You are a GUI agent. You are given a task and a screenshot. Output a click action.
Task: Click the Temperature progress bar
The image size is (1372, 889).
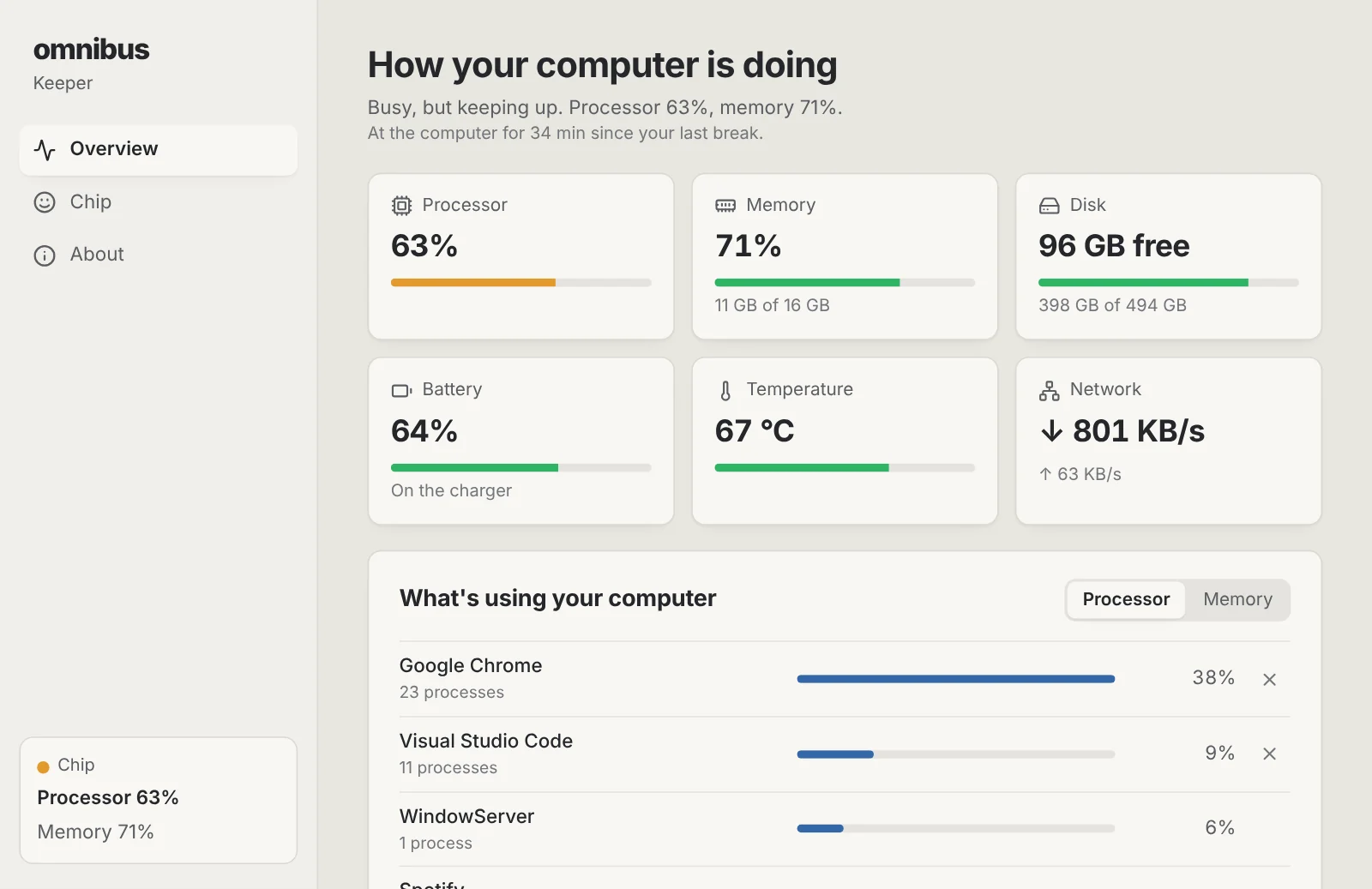tap(845, 468)
